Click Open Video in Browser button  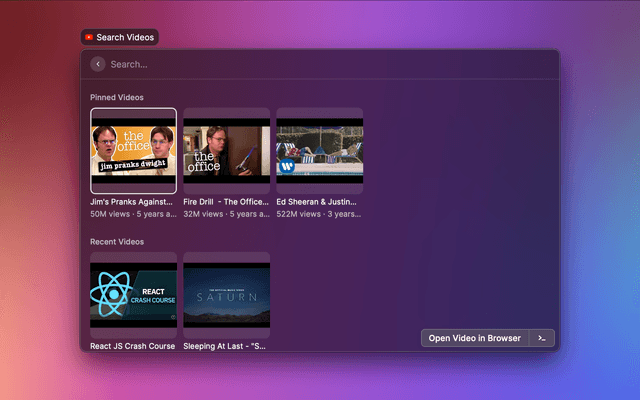point(475,338)
